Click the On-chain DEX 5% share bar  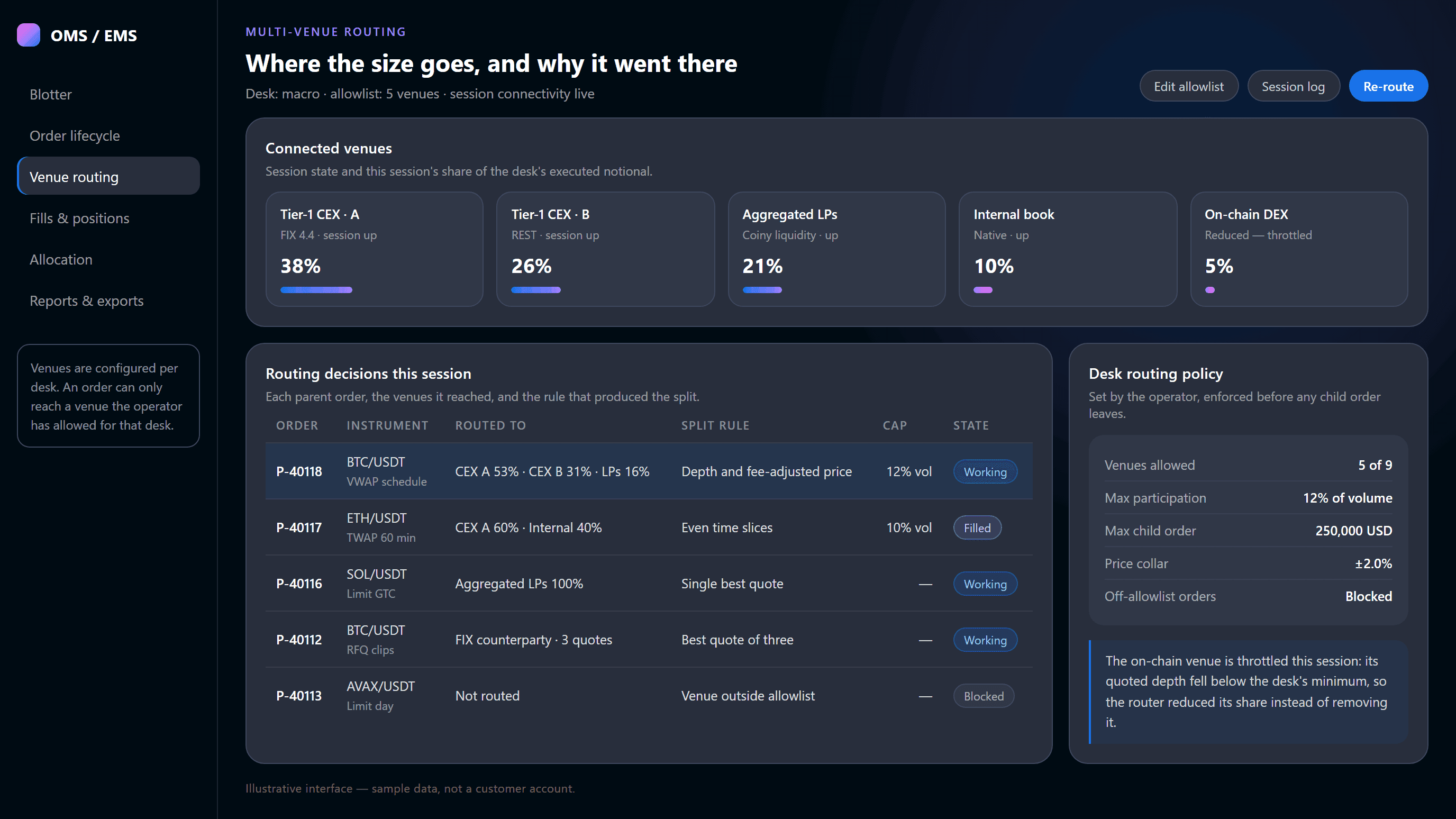pyautogui.click(x=1209, y=290)
